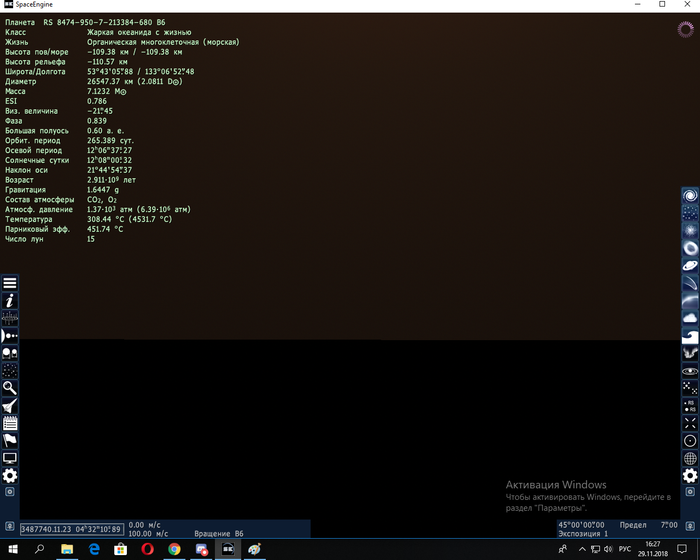Open the display monitor settings icon

point(10,458)
